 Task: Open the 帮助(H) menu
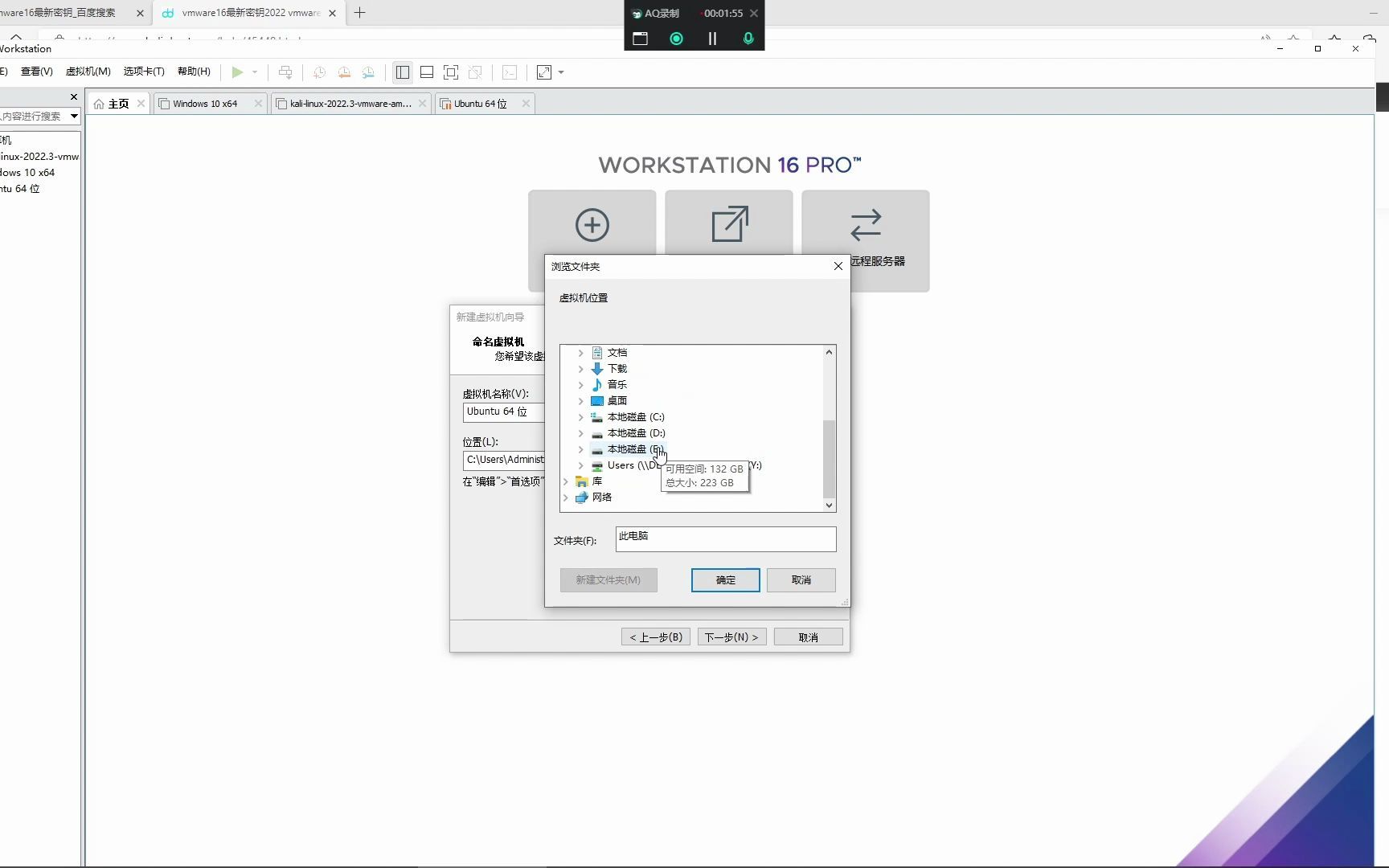(194, 72)
